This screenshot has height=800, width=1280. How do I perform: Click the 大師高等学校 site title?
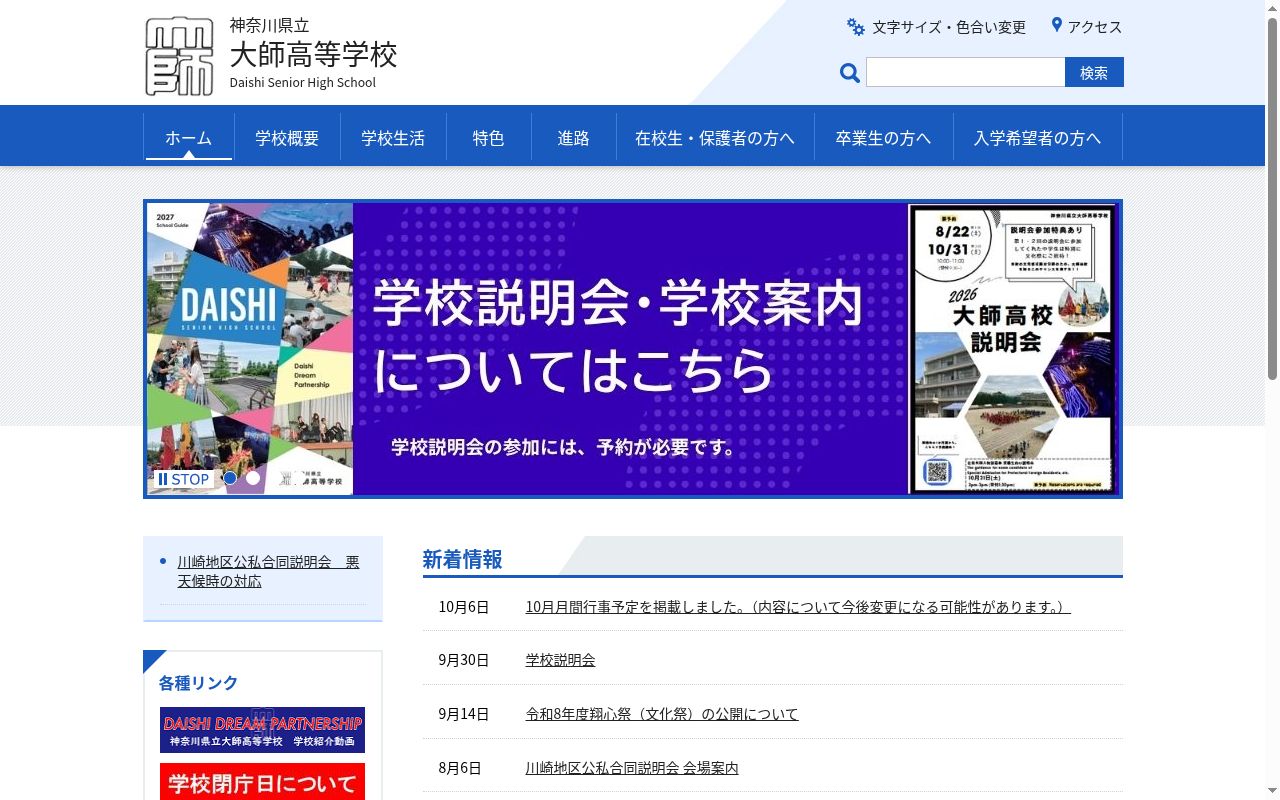tap(314, 54)
